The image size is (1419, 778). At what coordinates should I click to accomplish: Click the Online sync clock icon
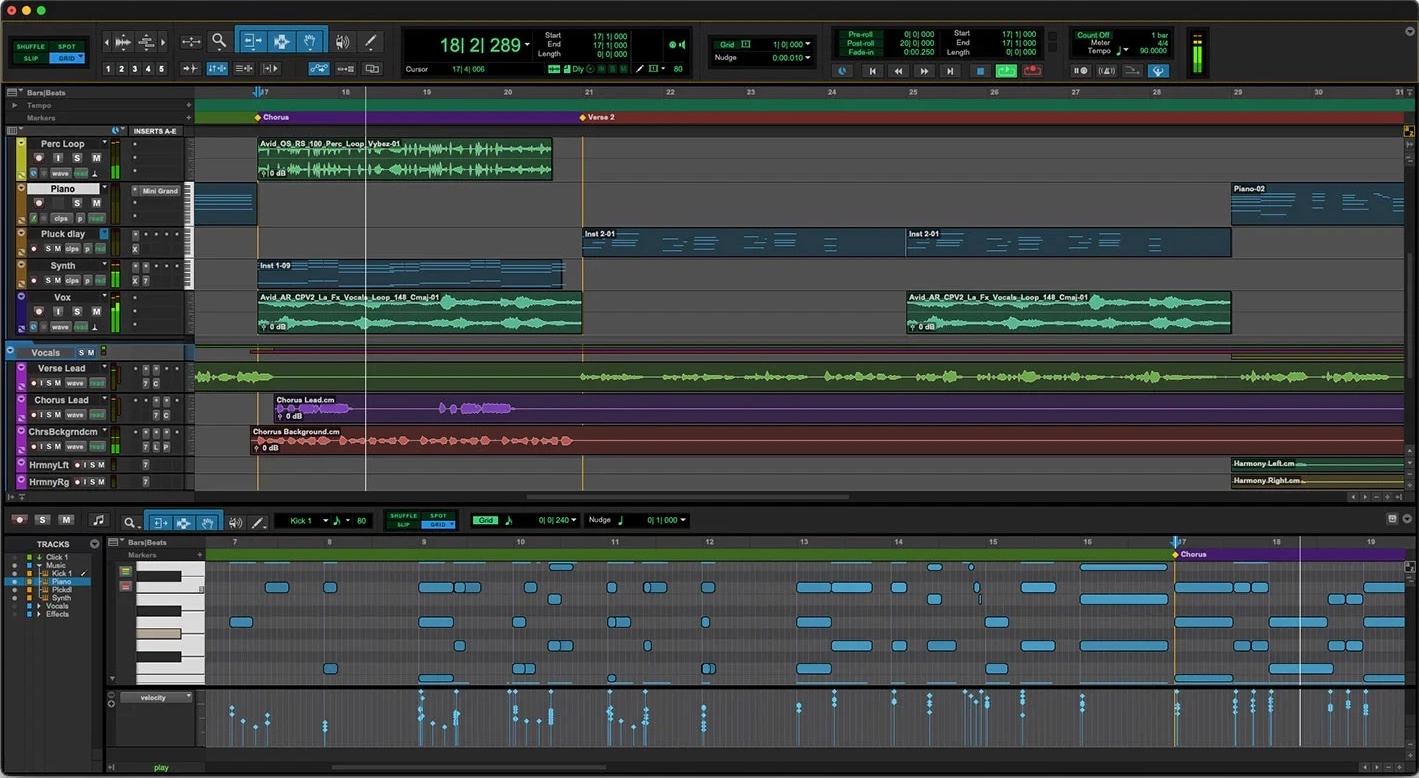click(843, 71)
